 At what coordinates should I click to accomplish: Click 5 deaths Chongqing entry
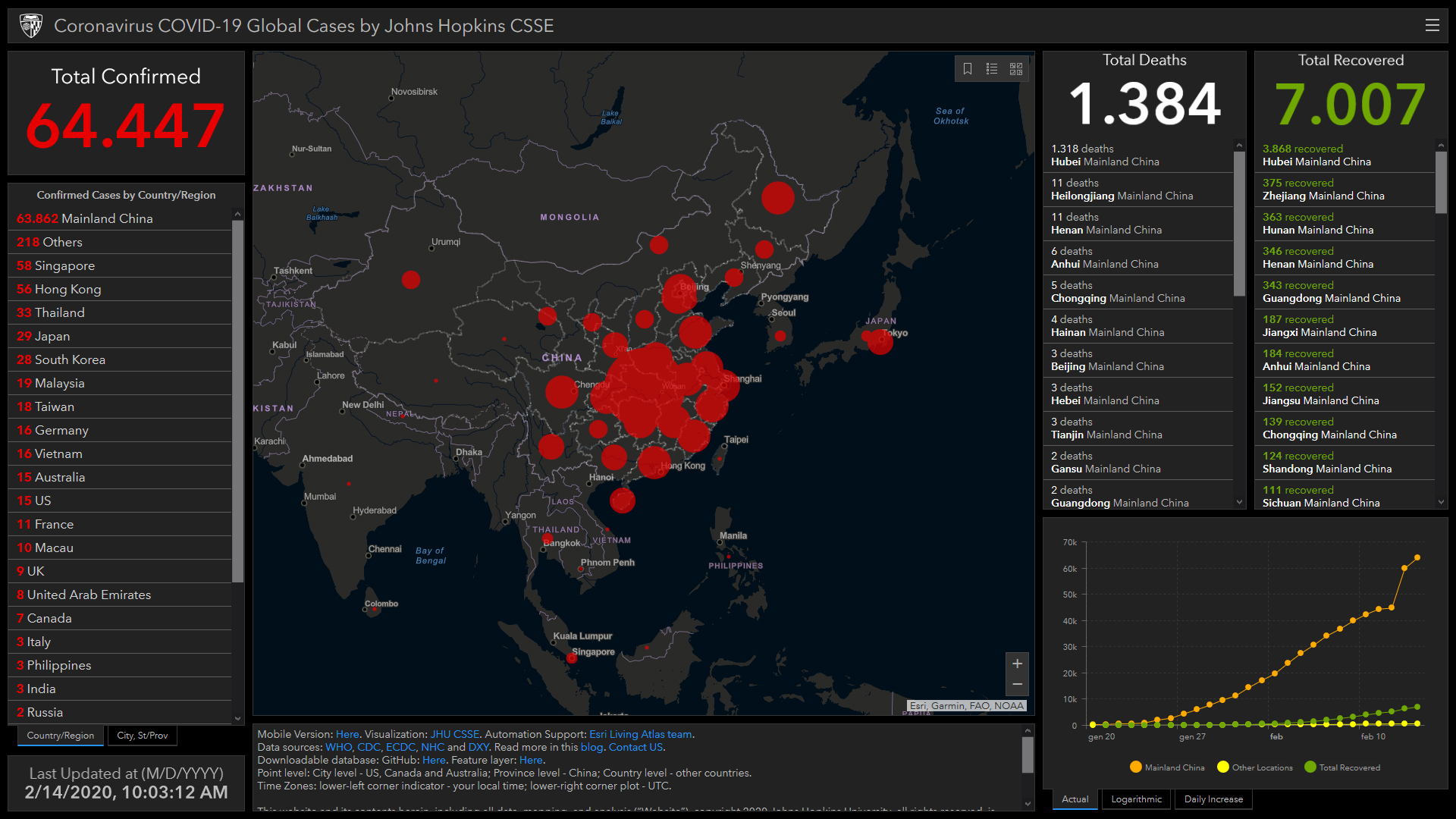(x=1139, y=292)
